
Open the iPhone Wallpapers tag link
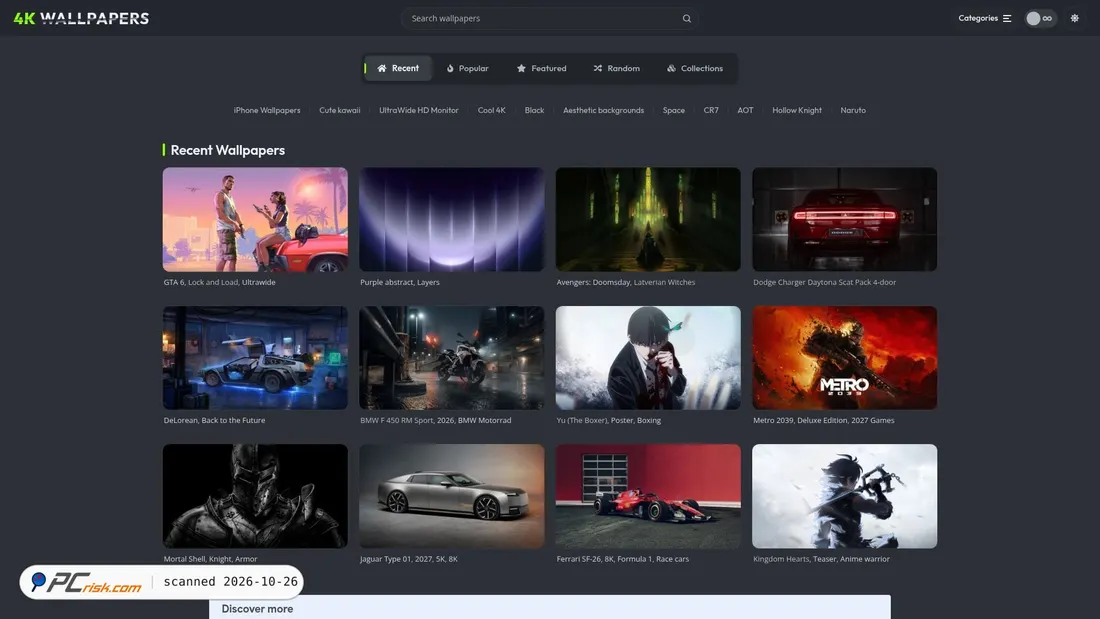[x=267, y=110]
